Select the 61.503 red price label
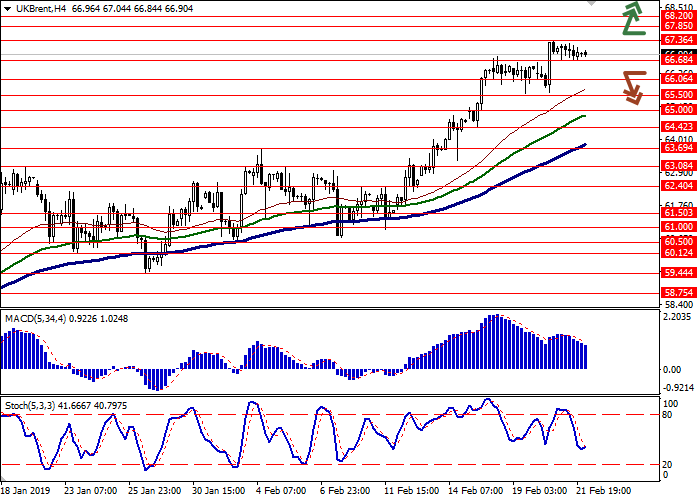700x500 pixels. tap(678, 213)
